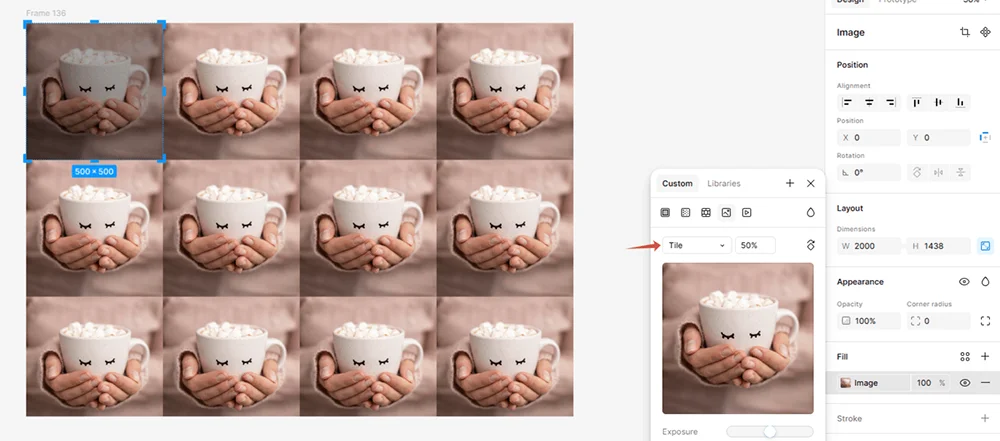The image size is (1000, 441).
Task: Select the image fill type icon
Action: coord(726,213)
